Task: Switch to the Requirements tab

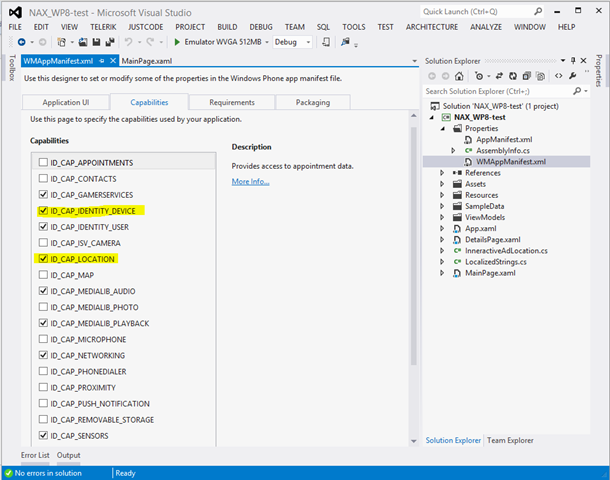Action: point(231,102)
